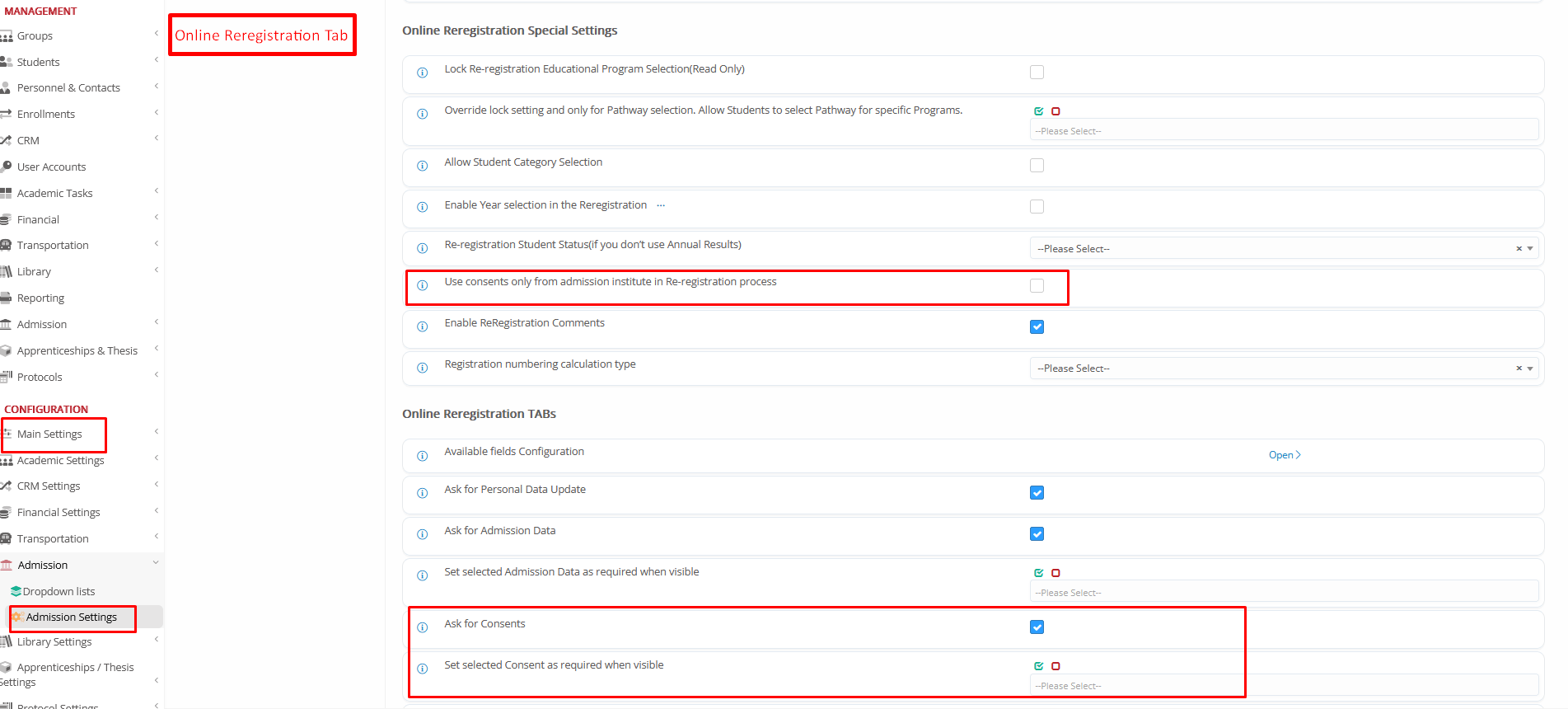Click info icon for Allow Student Category Selection
The height and width of the screenshot is (709, 1568).
[x=422, y=166]
